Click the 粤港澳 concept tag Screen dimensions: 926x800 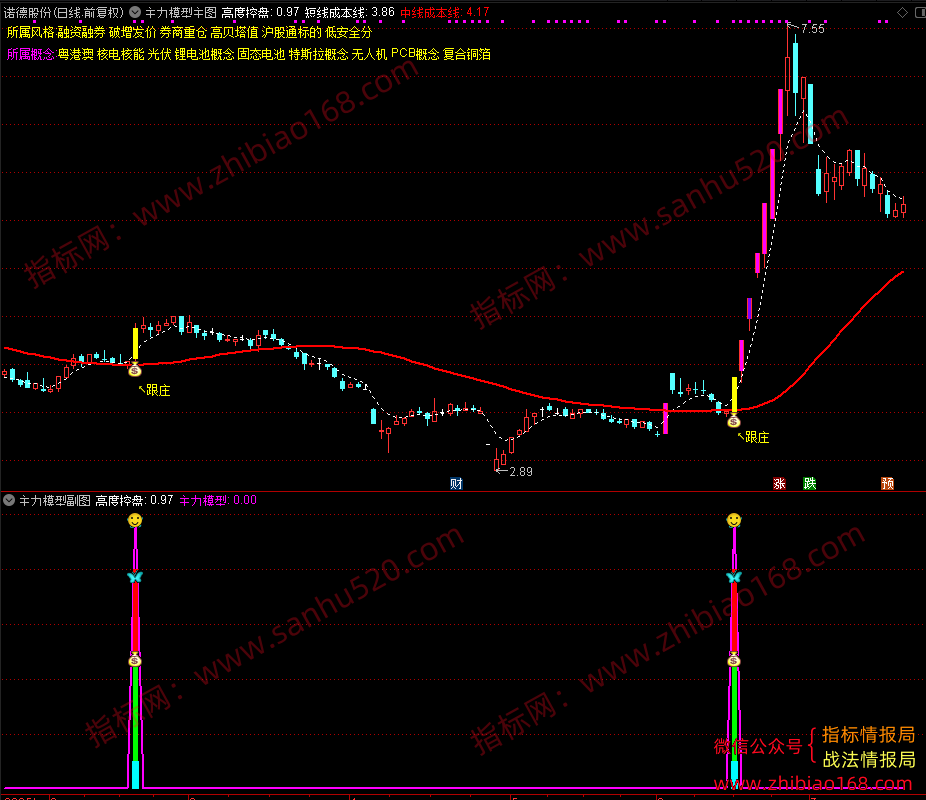(76, 54)
